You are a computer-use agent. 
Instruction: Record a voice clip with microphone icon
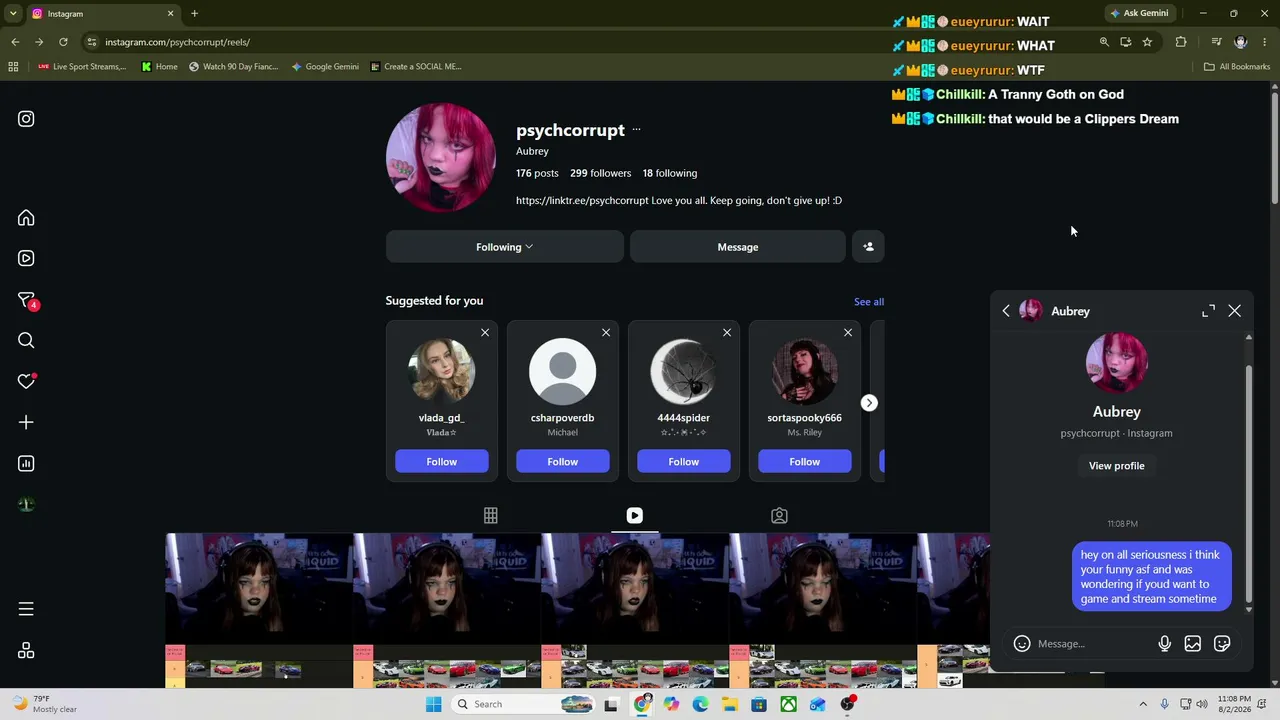coord(1165,644)
